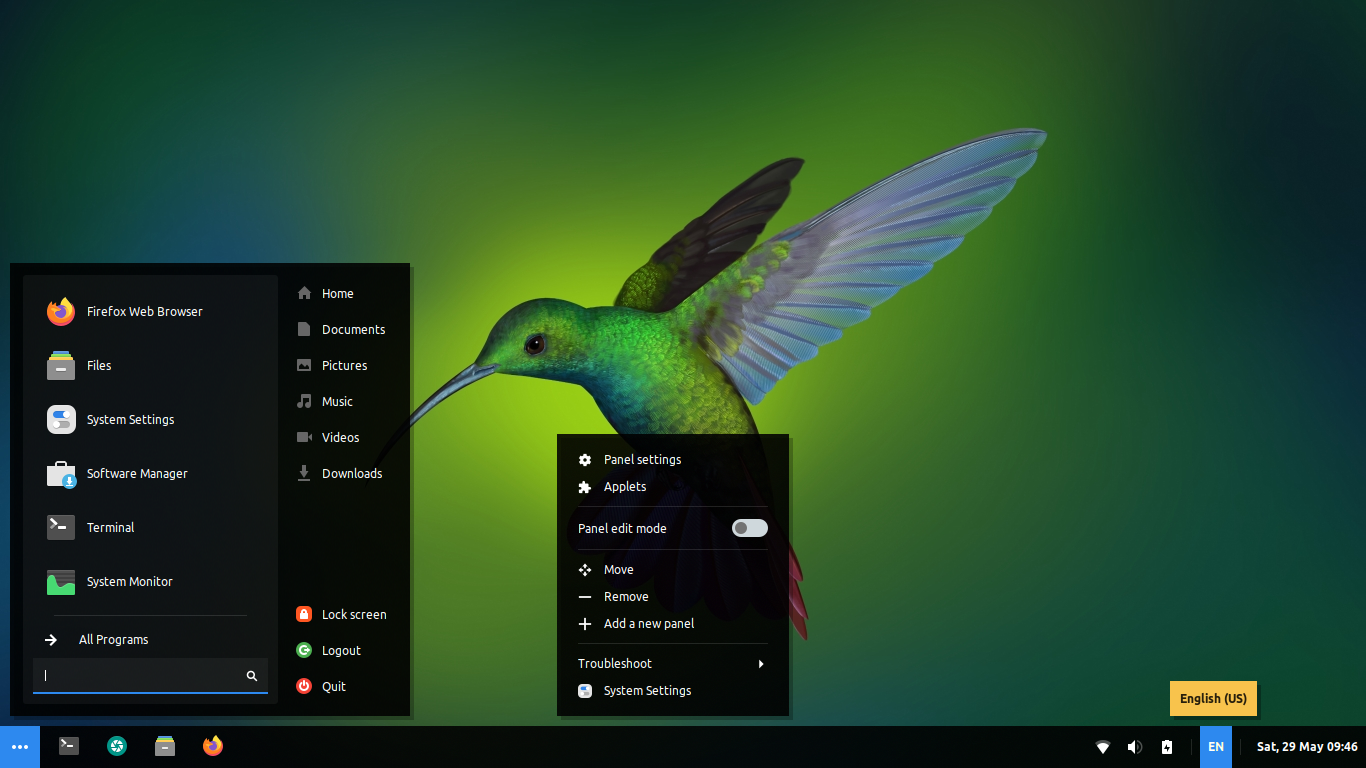Open Music folder from the menu
The image size is (1366, 768).
(x=344, y=402)
